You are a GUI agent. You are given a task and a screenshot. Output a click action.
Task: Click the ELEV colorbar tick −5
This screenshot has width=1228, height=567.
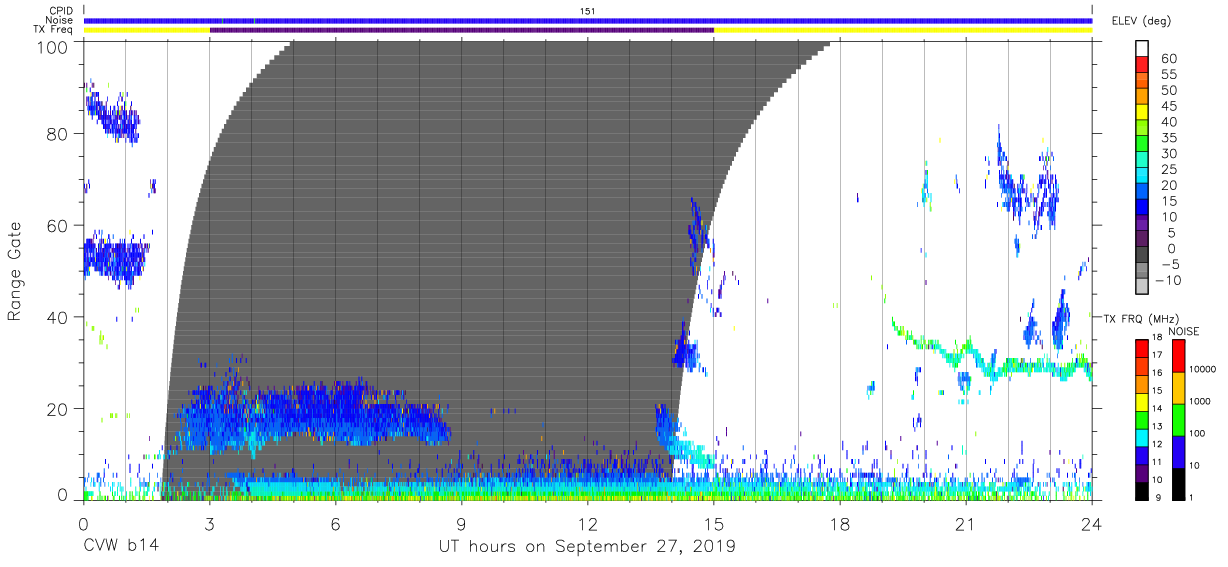tap(1170, 265)
